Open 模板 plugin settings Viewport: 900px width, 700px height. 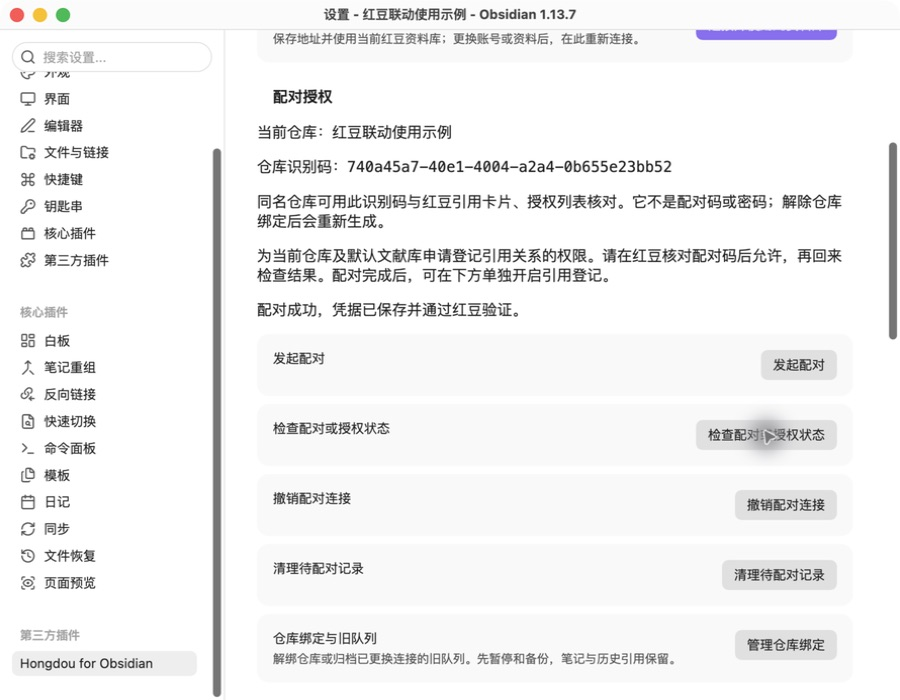point(104,476)
